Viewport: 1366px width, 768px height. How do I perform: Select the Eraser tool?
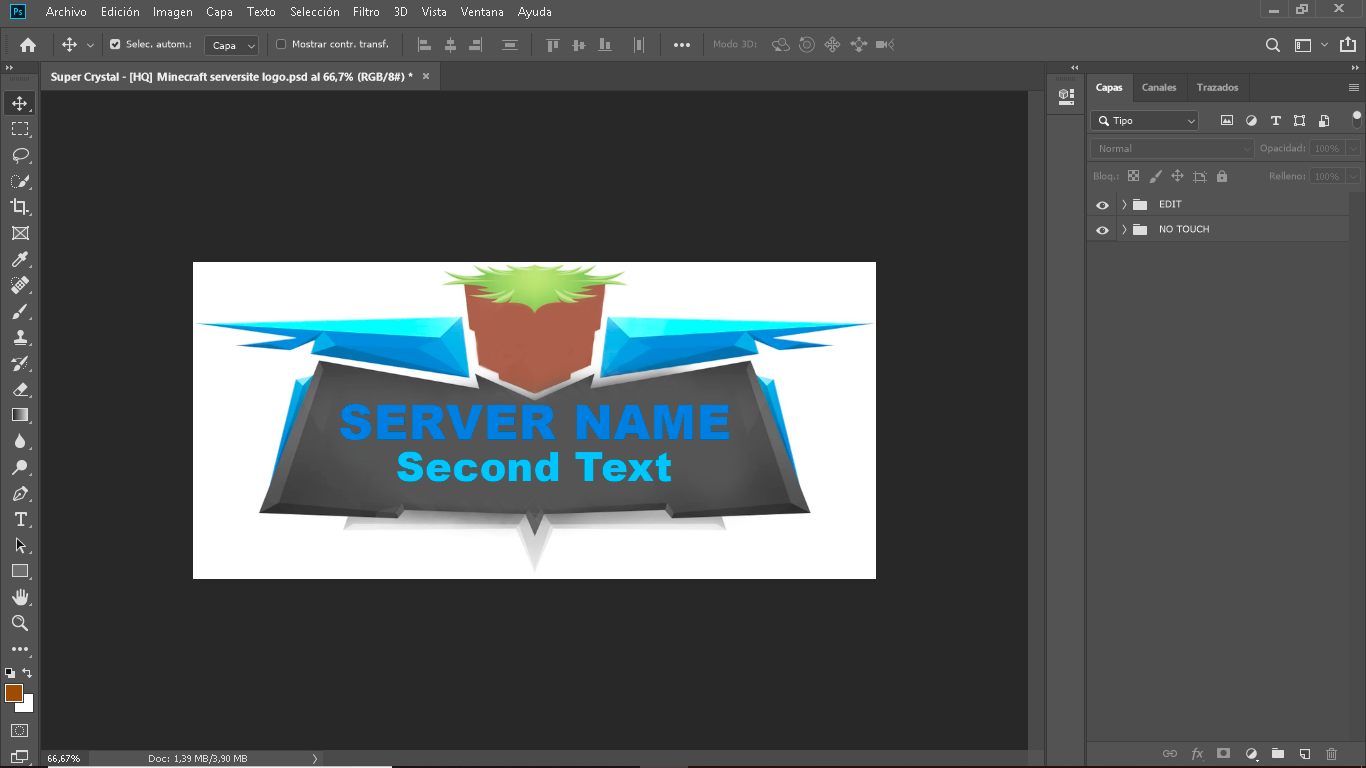click(20, 389)
